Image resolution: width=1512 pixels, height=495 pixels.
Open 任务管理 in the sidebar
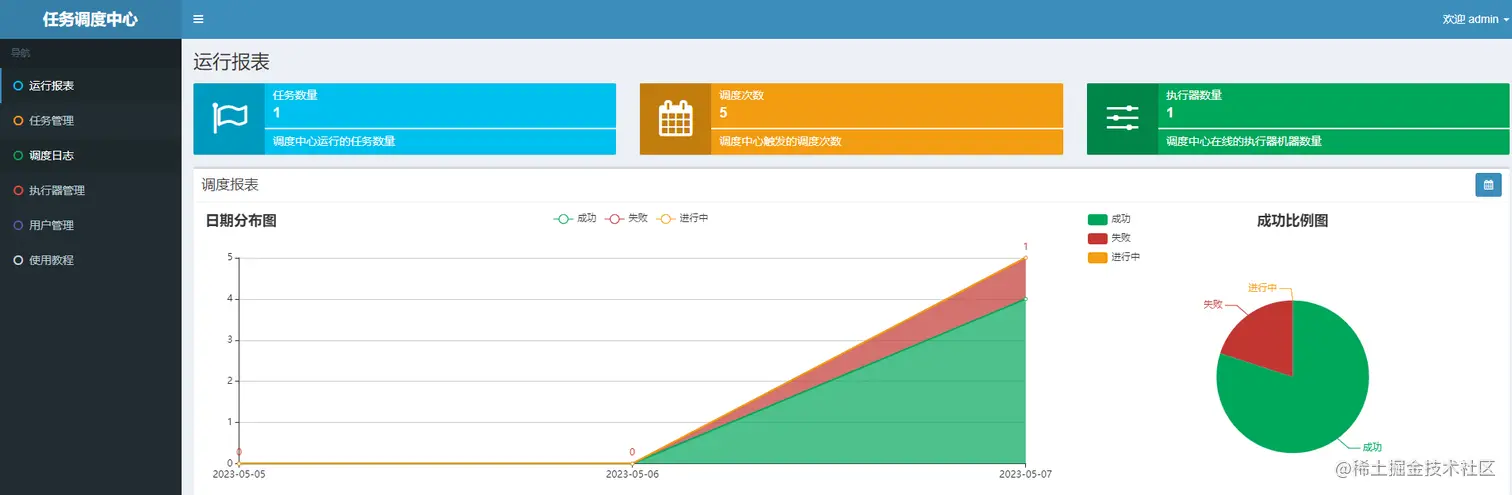tap(91, 121)
